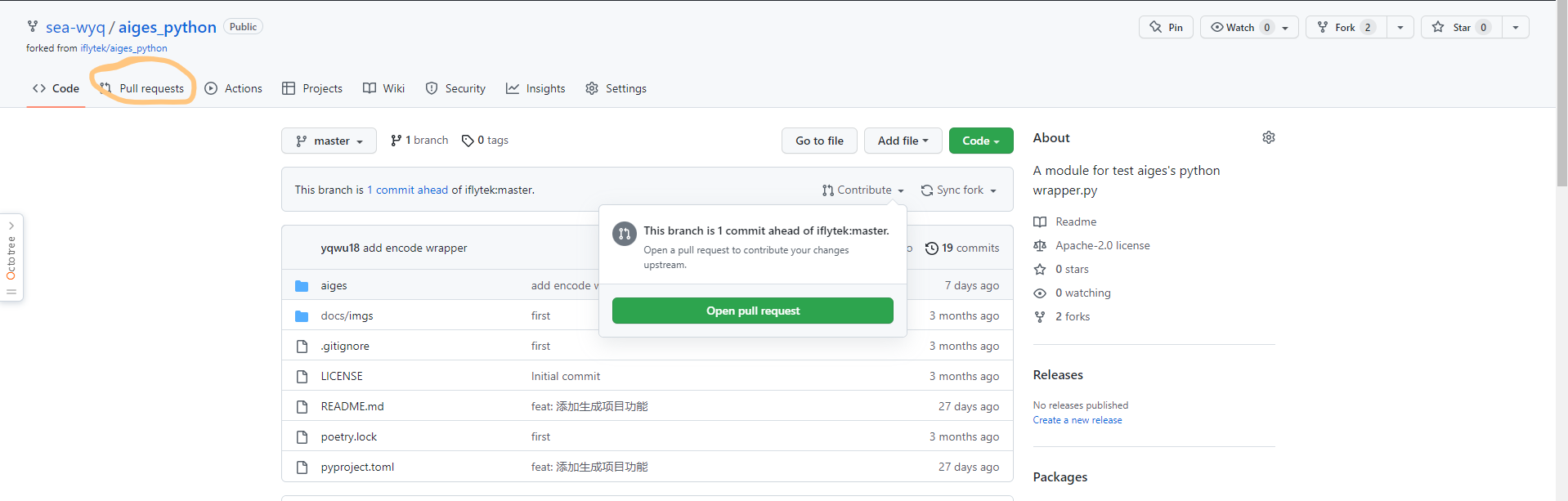Open the add encode wrapper commit message

click(415, 248)
